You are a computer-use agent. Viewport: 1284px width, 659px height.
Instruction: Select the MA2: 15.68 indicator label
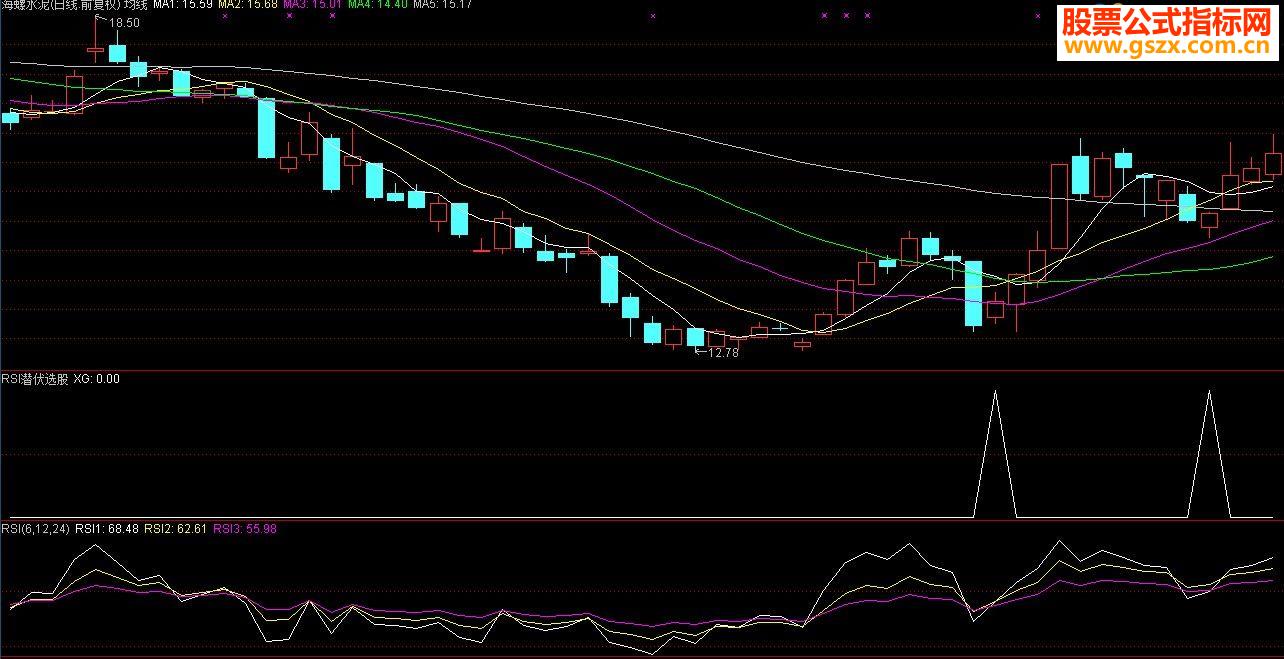(x=248, y=5)
